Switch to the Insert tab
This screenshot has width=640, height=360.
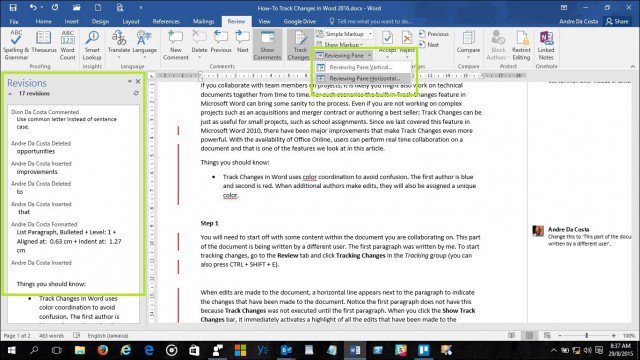(71, 21)
